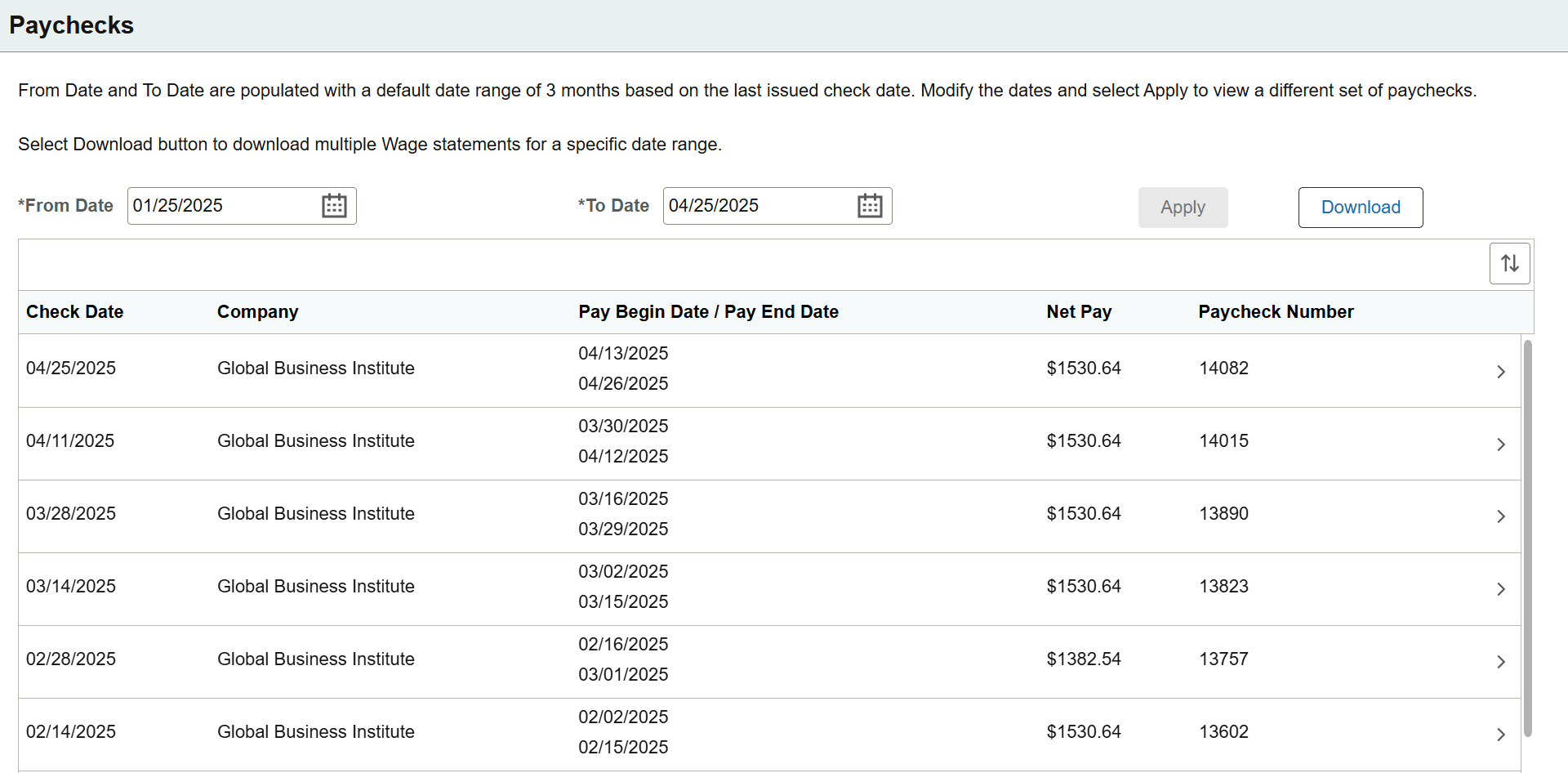The image size is (1568, 773).
Task: Select the Paycheck Number column heading
Action: coord(1276,311)
